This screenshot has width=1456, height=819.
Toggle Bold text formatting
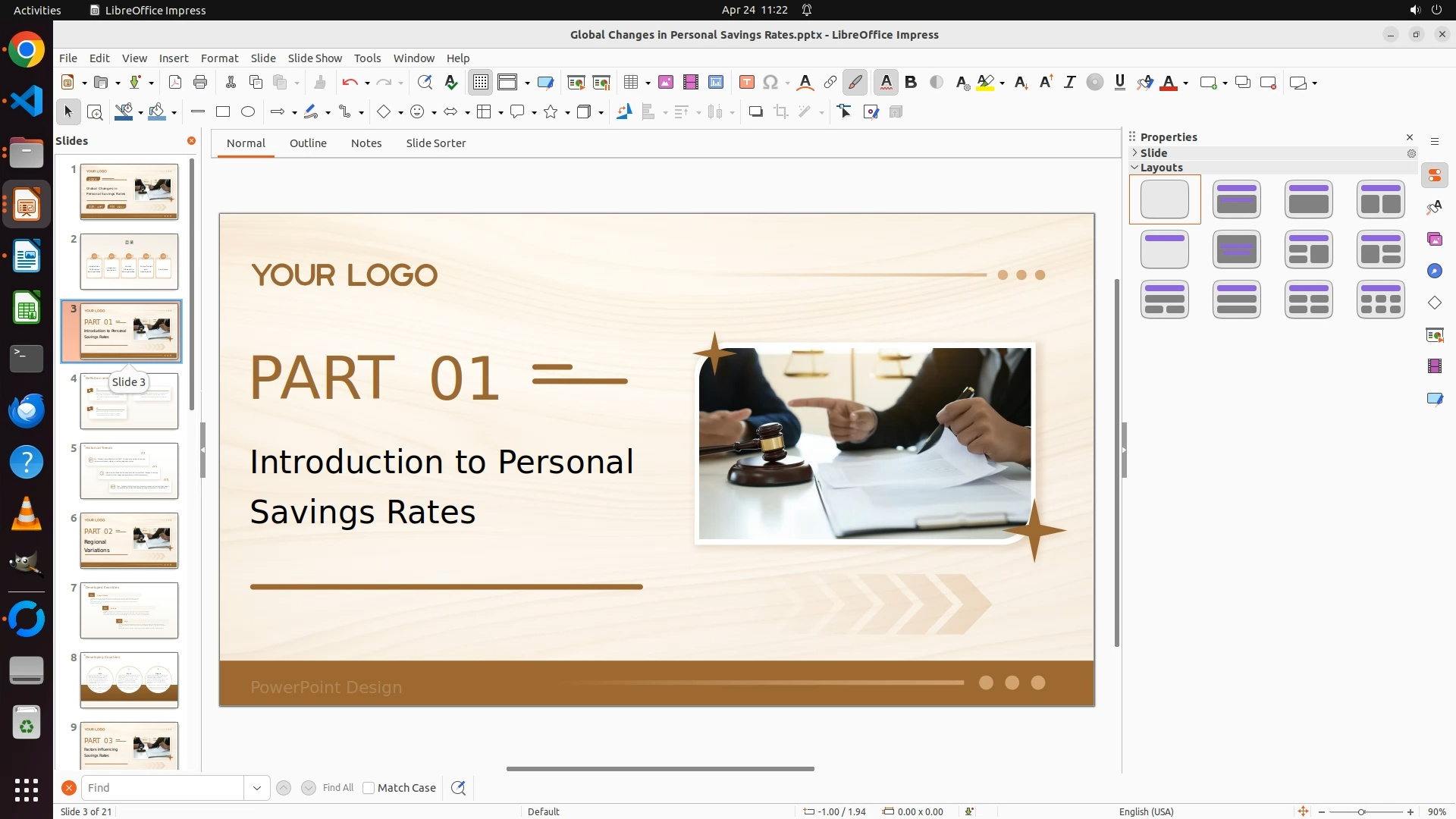pos(912,83)
